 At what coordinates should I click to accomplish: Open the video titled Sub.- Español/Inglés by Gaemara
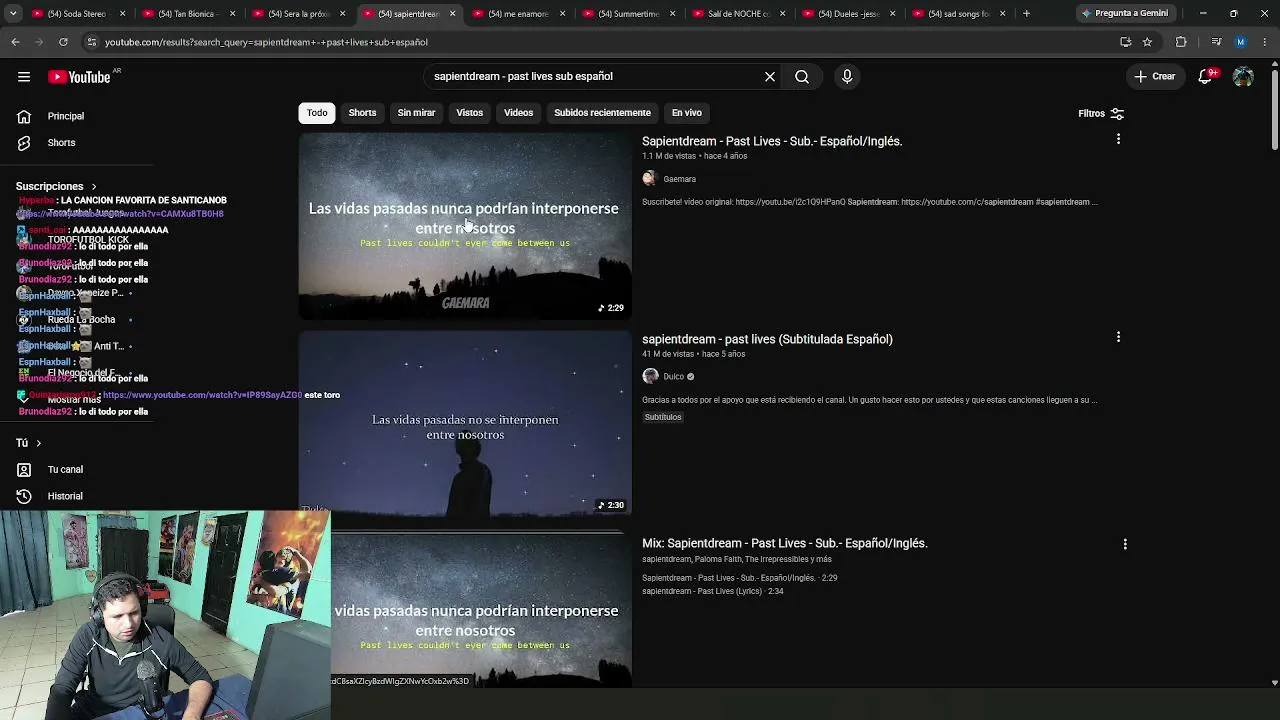pyautogui.click(x=772, y=141)
